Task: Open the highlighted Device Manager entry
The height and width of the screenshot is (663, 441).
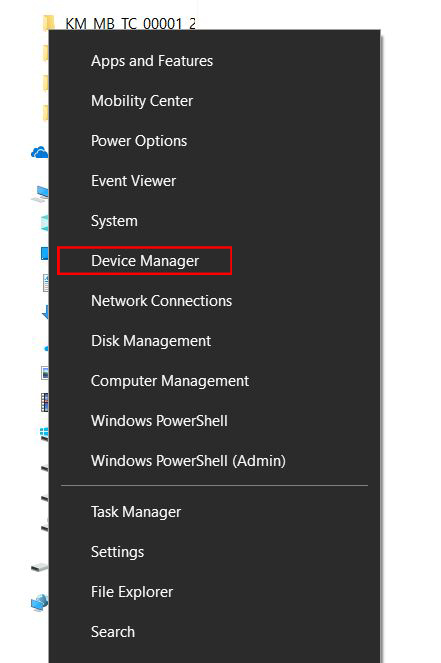Action: click(145, 261)
